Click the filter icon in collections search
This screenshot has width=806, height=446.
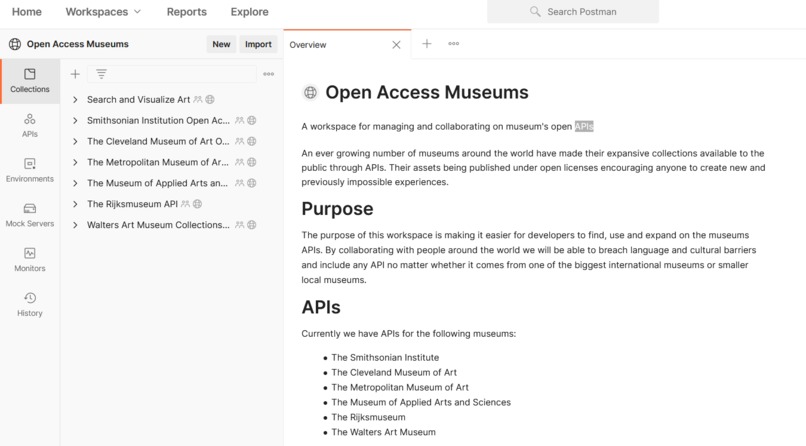pos(101,74)
